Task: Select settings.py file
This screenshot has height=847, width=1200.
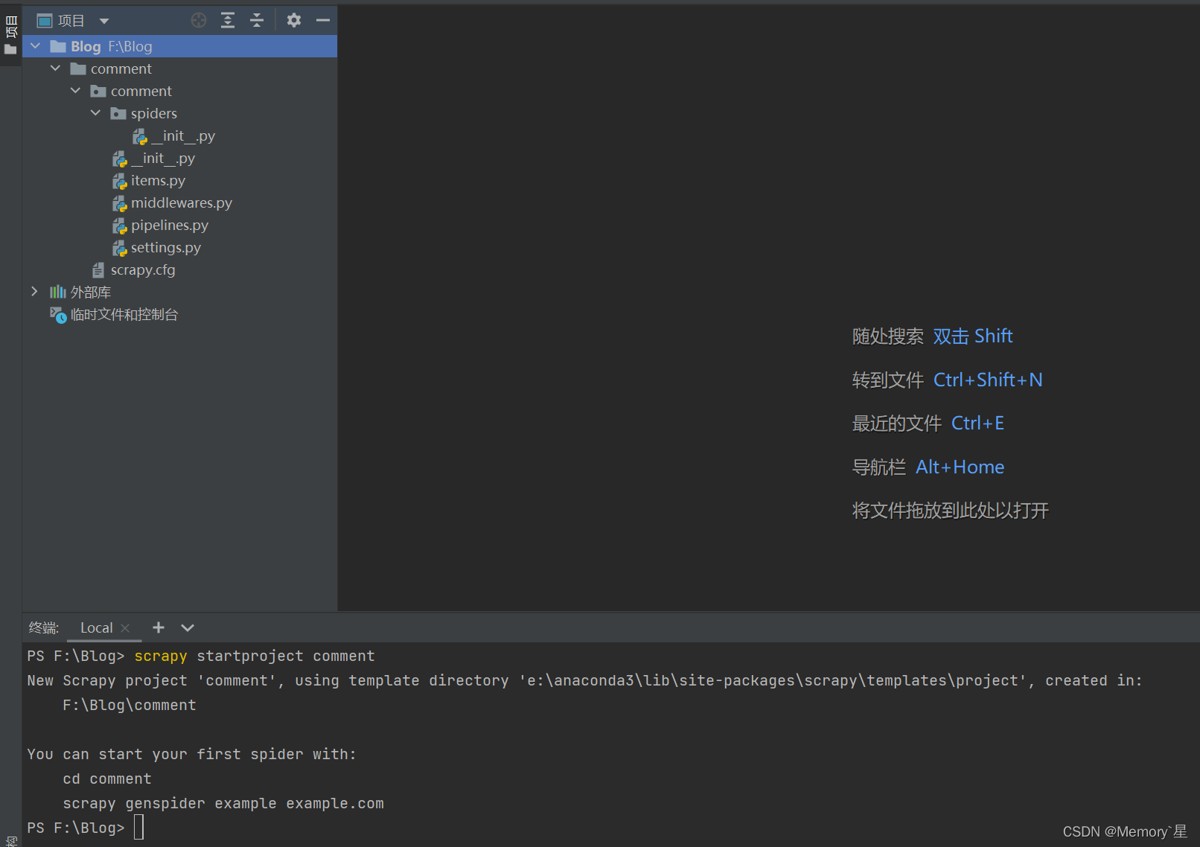Action: click(x=166, y=247)
